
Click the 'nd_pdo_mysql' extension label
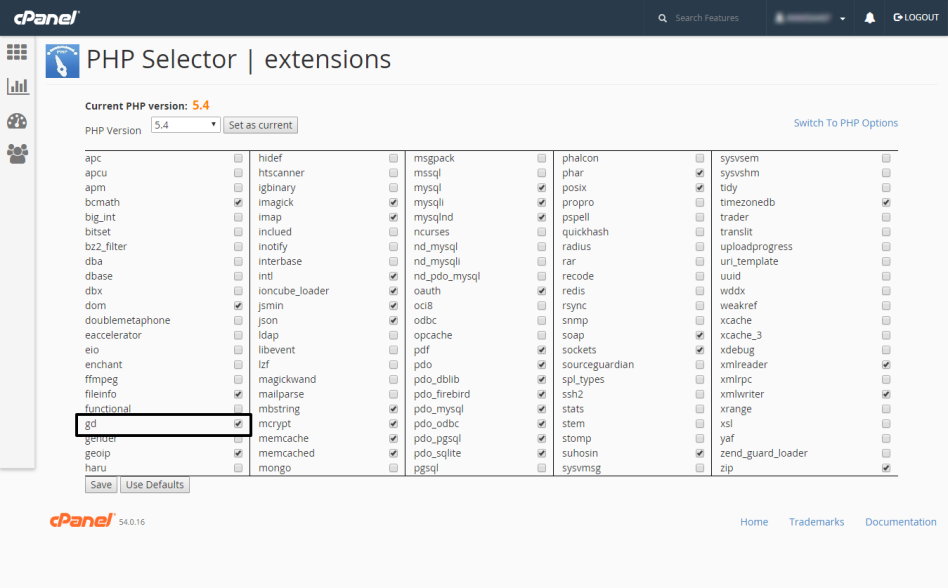pyautogui.click(x=447, y=276)
